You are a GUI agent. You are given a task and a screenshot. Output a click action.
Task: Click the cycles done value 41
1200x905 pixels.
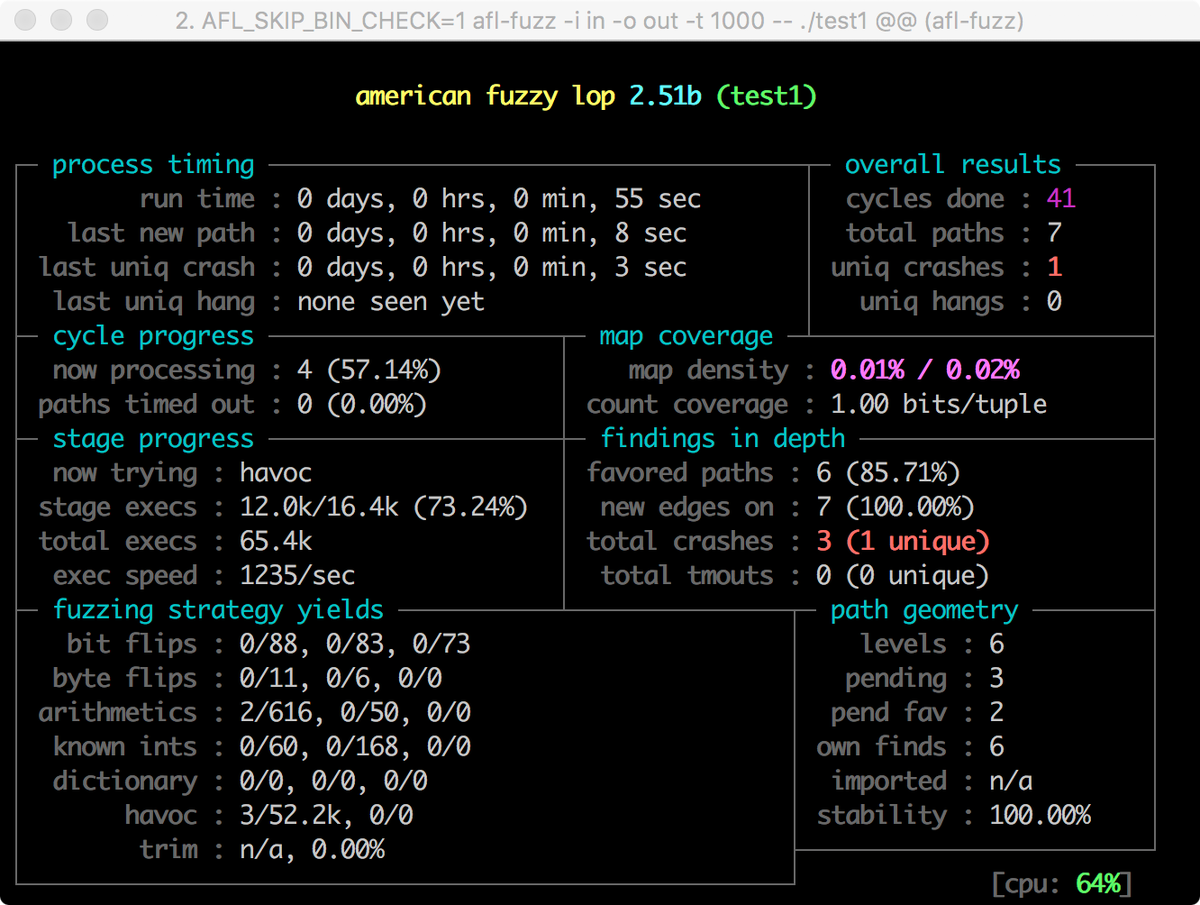point(1061,199)
